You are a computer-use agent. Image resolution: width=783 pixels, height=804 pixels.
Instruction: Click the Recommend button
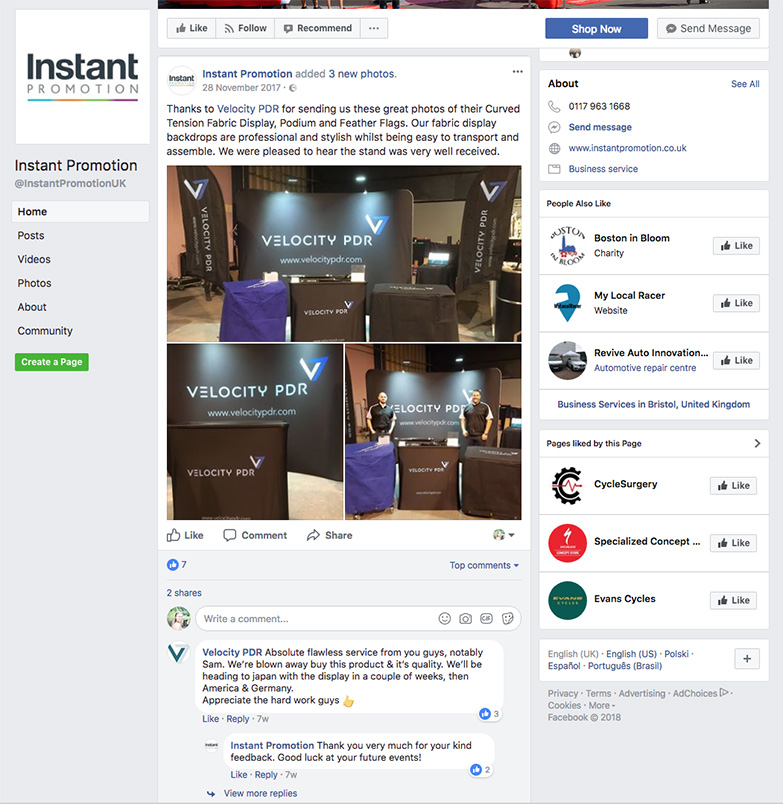pos(317,28)
